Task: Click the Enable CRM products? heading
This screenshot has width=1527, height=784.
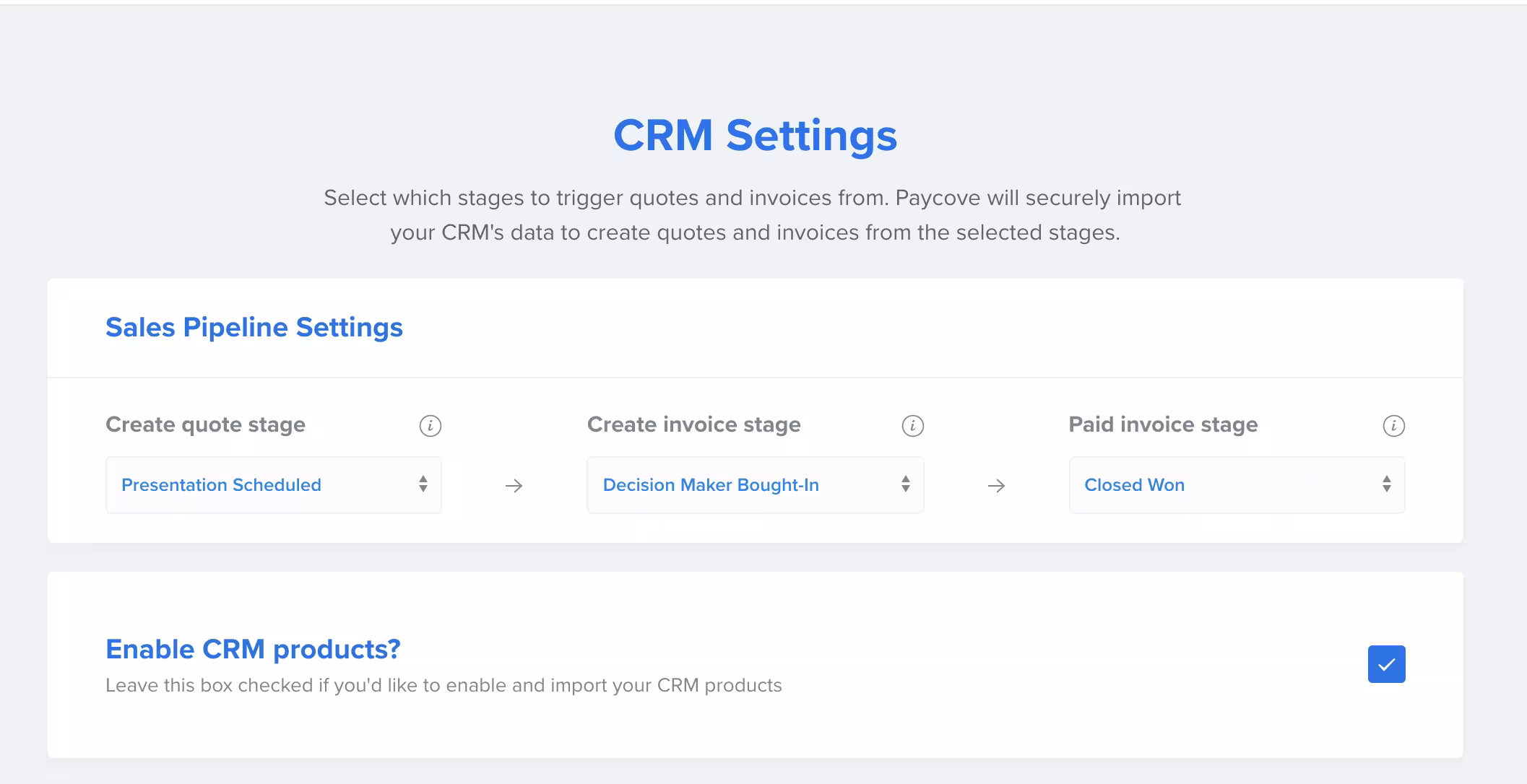Action: pos(253,650)
